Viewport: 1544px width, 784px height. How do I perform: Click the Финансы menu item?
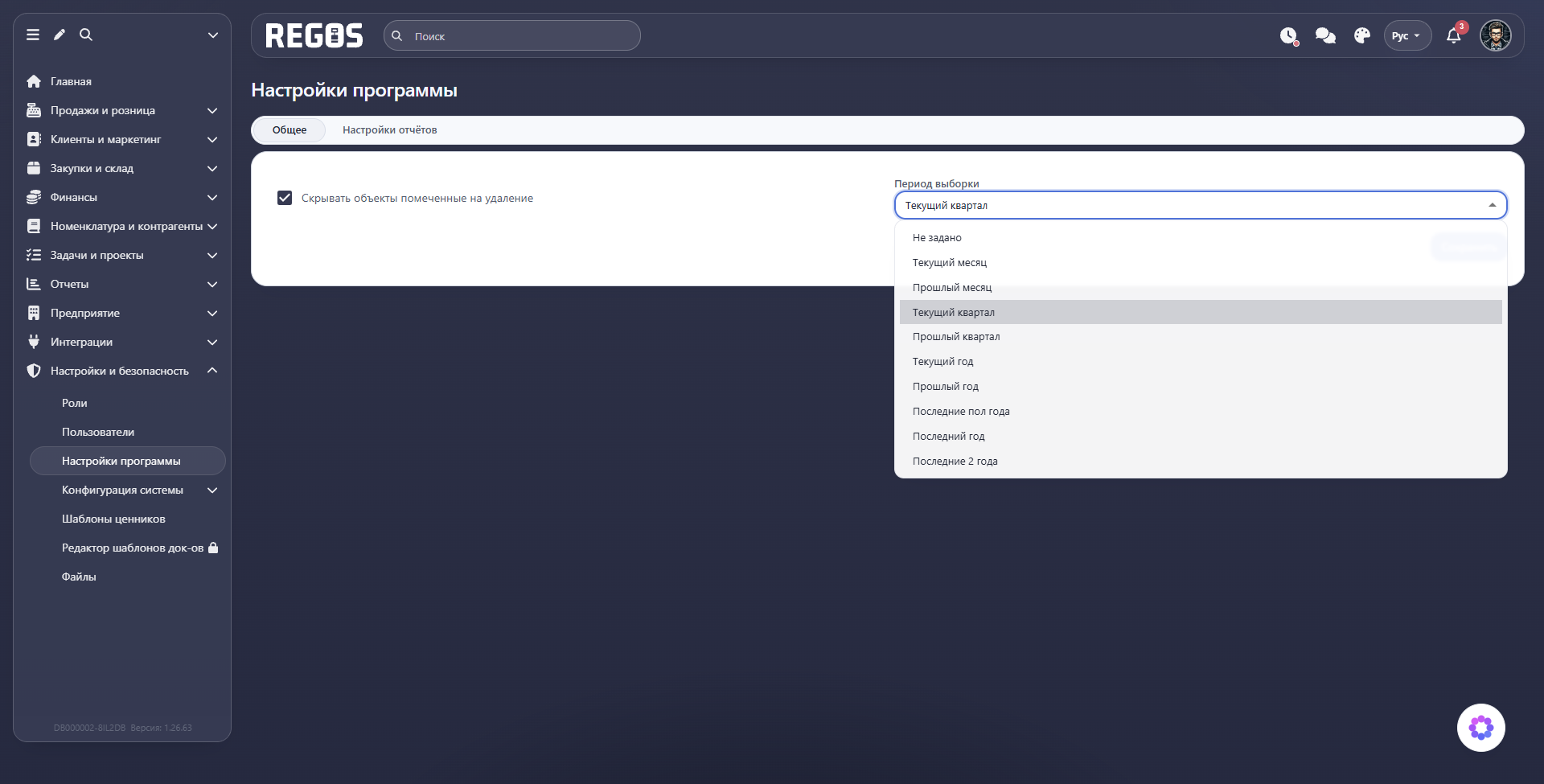coord(122,197)
